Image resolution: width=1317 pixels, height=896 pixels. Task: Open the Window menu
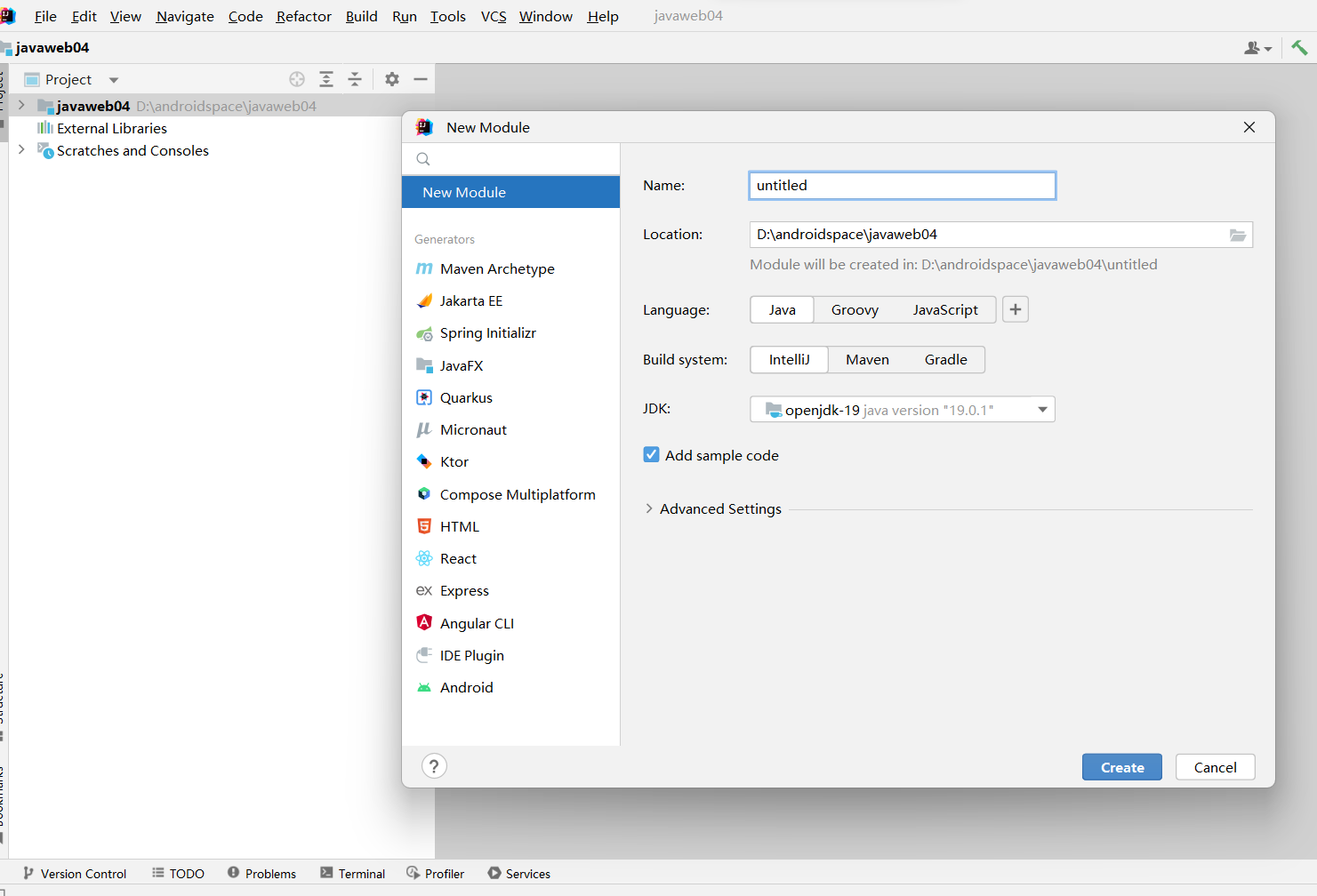point(546,16)
